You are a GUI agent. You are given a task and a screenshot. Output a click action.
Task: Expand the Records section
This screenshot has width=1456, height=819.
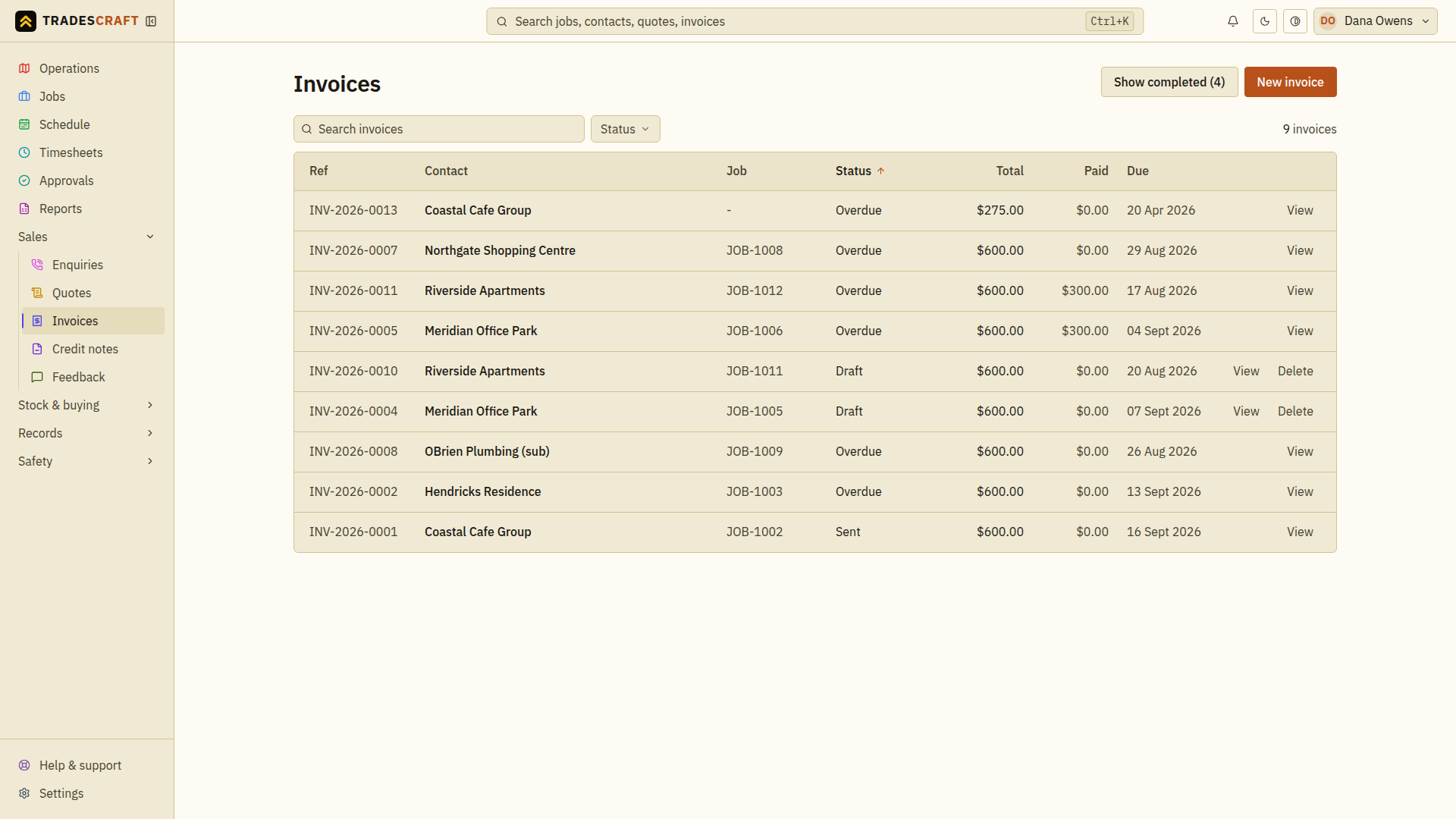(87, 433)
